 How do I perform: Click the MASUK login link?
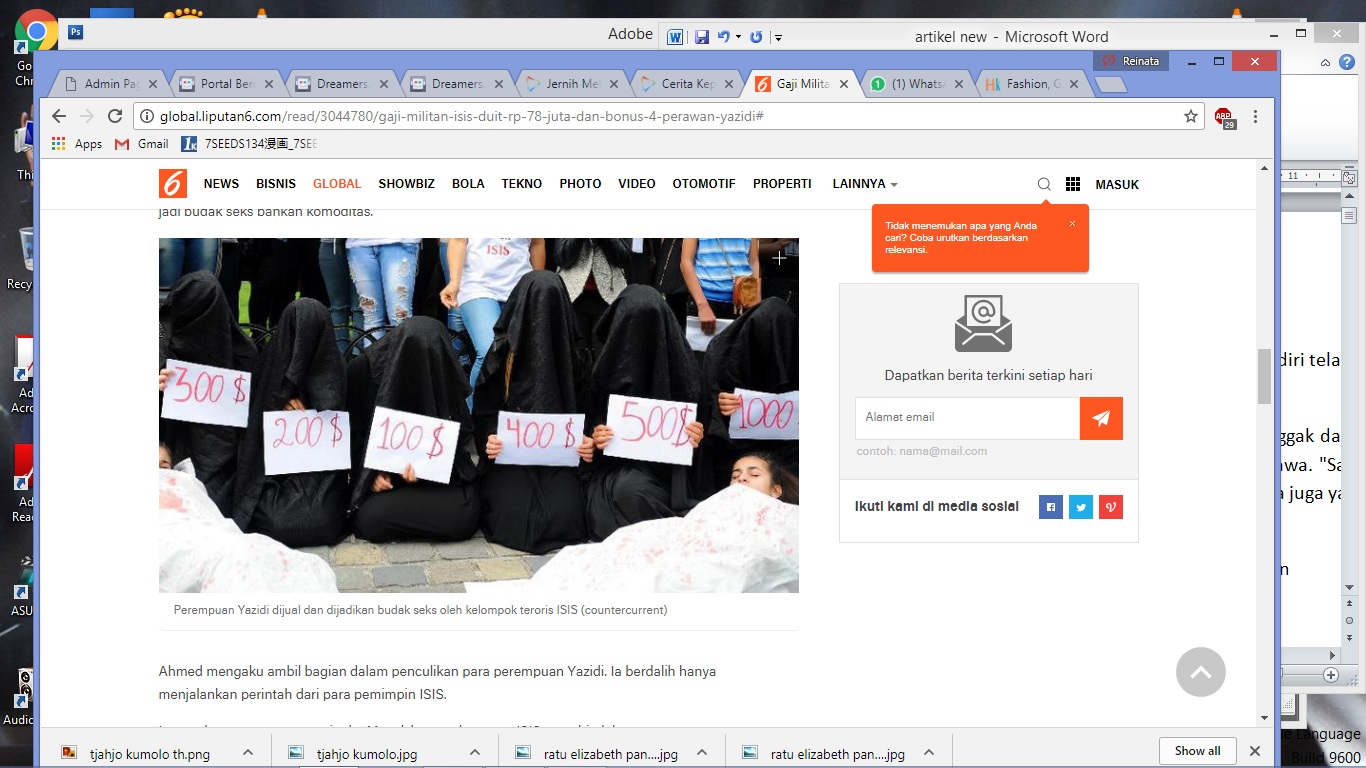point(1117,184)
